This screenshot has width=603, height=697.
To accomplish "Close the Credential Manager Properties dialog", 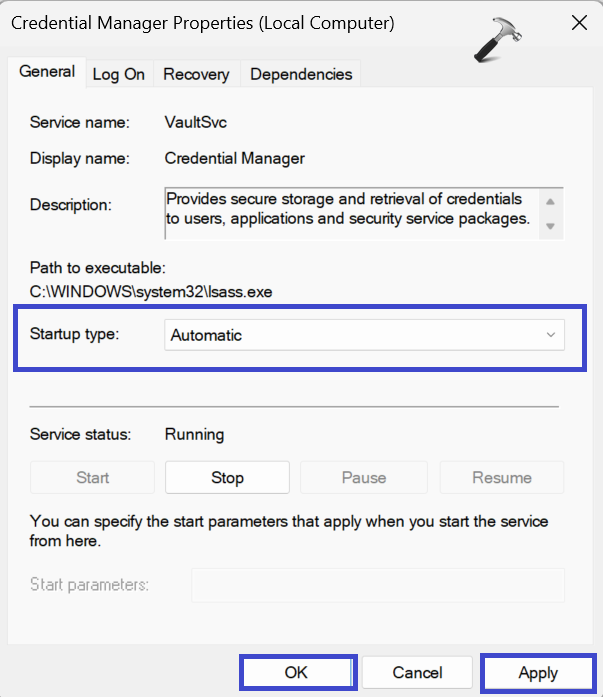I will click(577, 22).
